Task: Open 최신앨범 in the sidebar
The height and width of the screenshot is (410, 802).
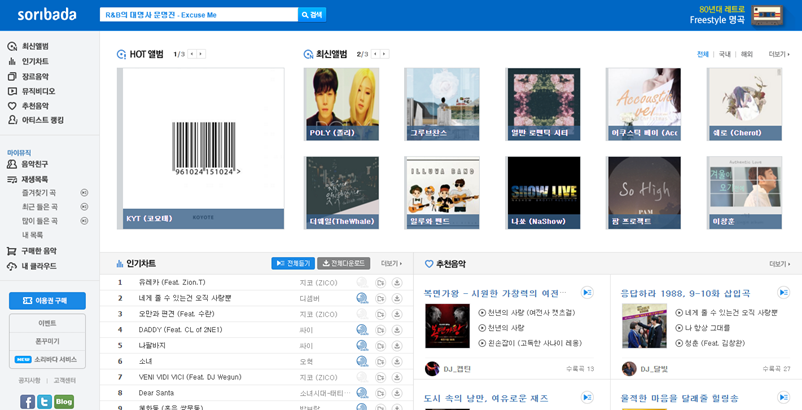Action: (x=28, y=47)
